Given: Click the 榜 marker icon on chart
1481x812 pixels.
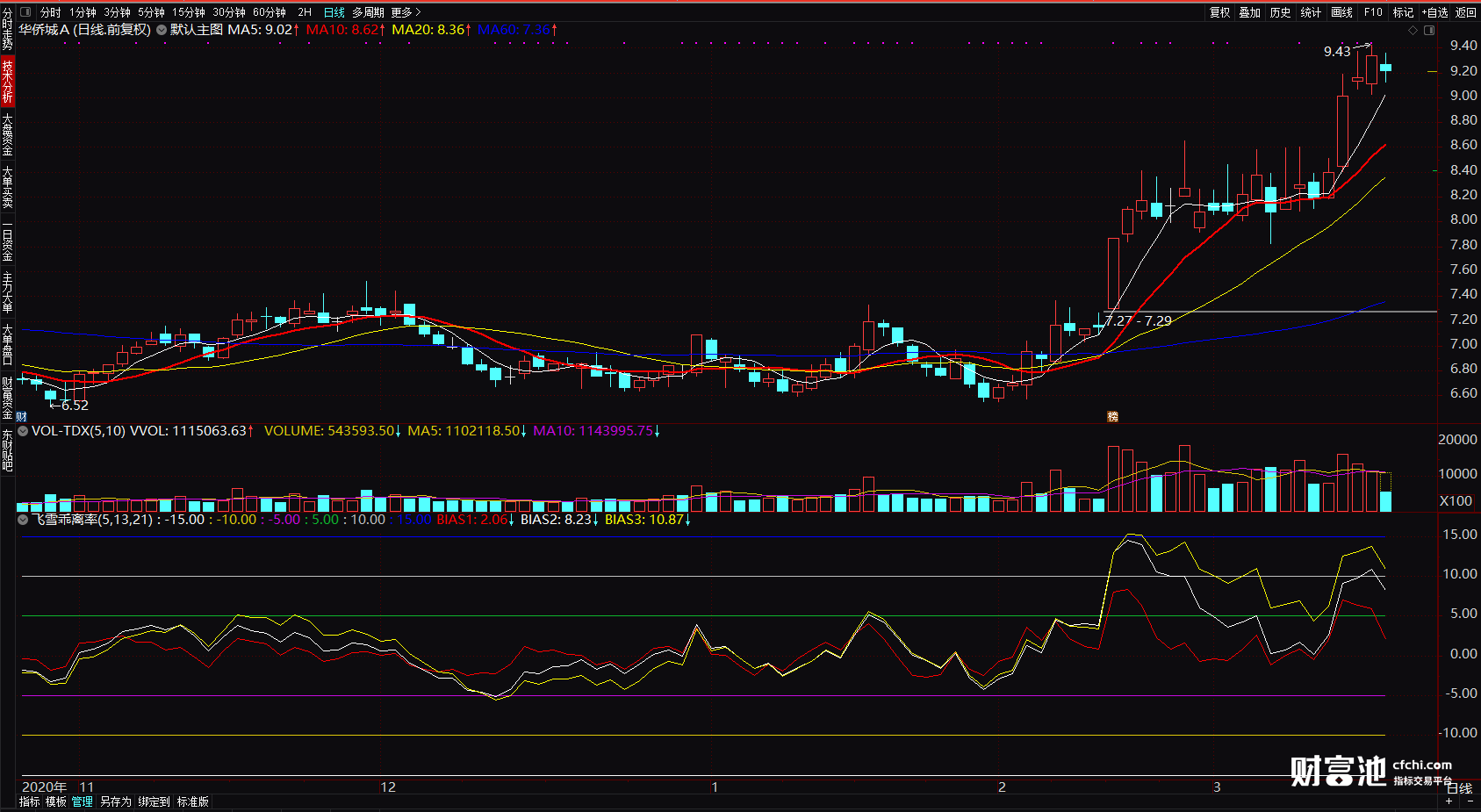Looking at the screenshot, I should point(1112,416).
